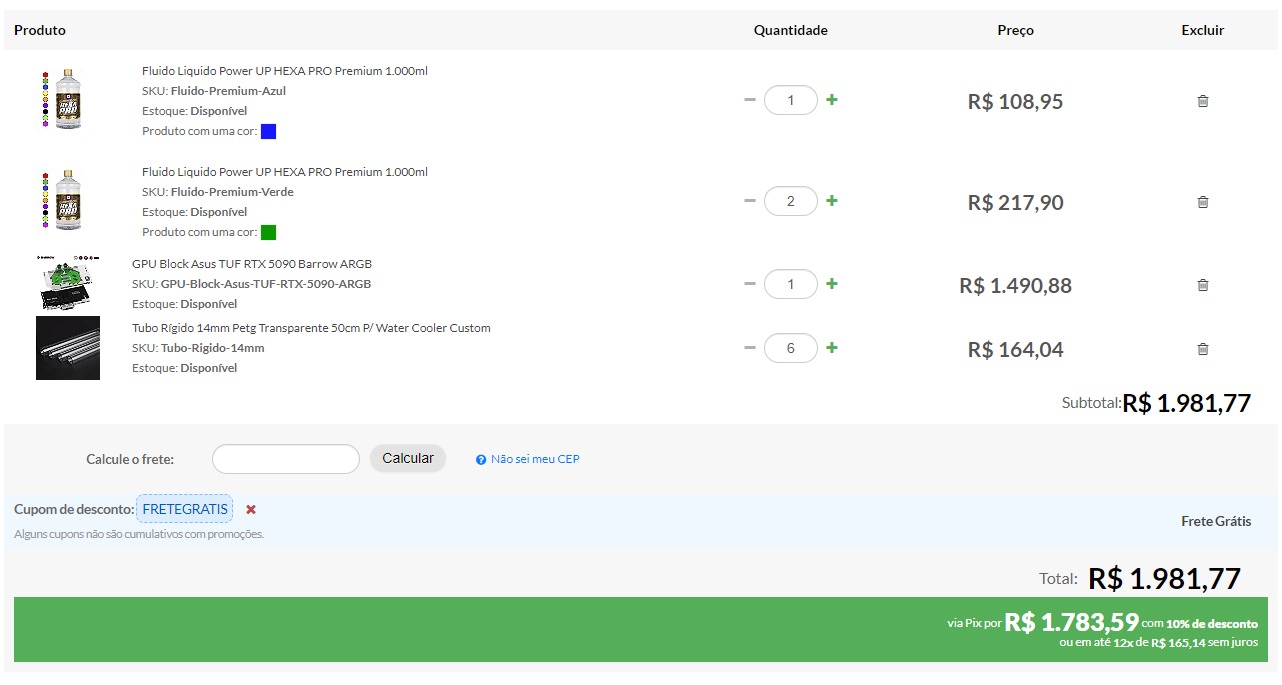
Task: Delete the blue Fluido Premium-Azul item
Action: point(1203,101)
